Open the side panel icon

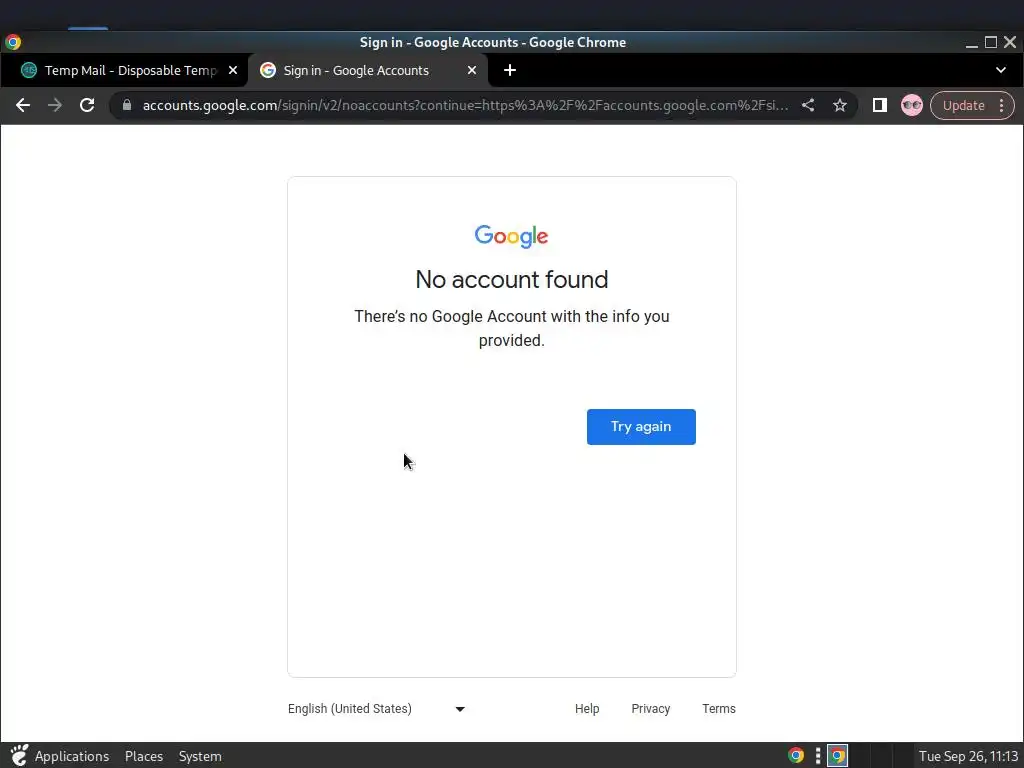pyautogui.click(x=880, y=105)
